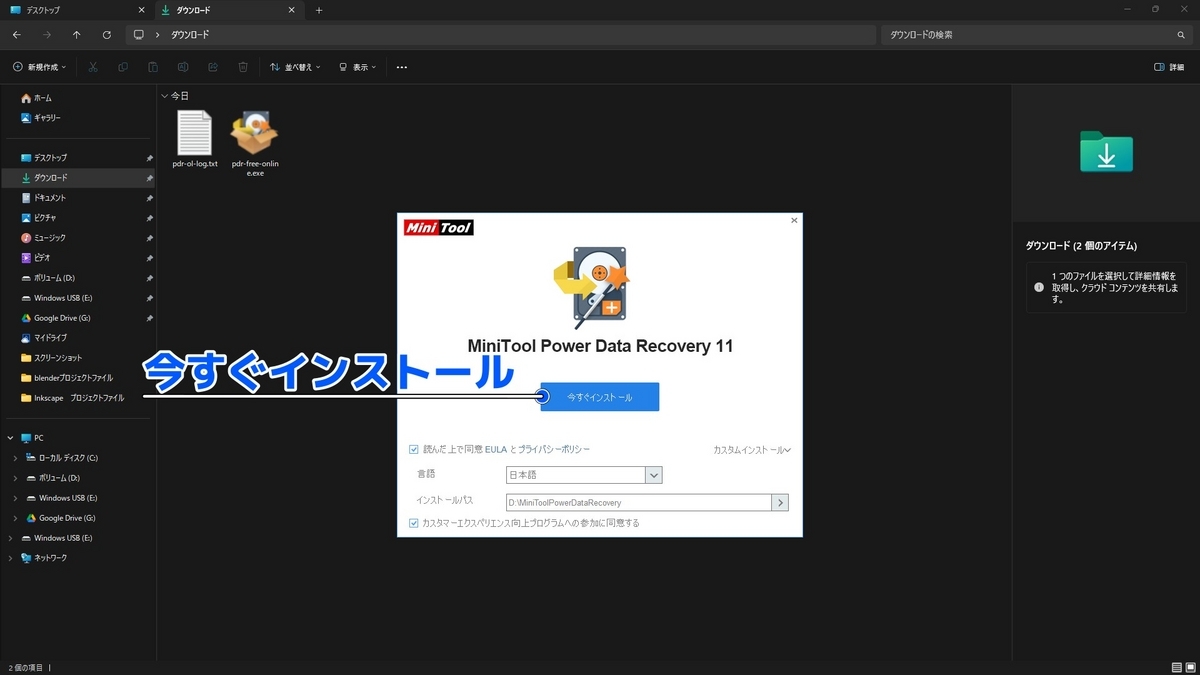Refresh the Downloads folder view
This screenshot has height=675, width=1200.
tap(107, 34)
